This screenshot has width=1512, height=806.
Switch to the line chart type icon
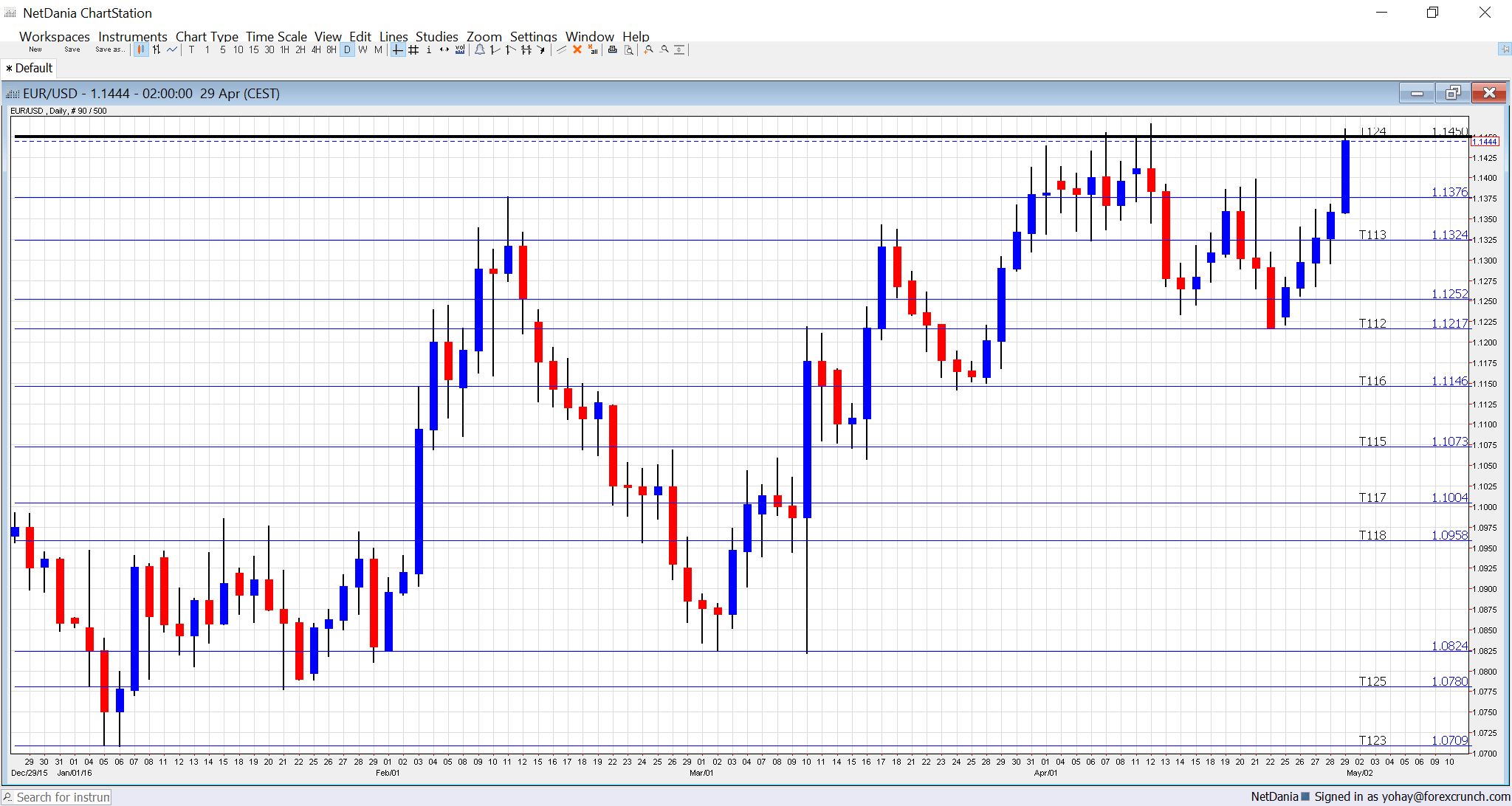pos(172,49)
